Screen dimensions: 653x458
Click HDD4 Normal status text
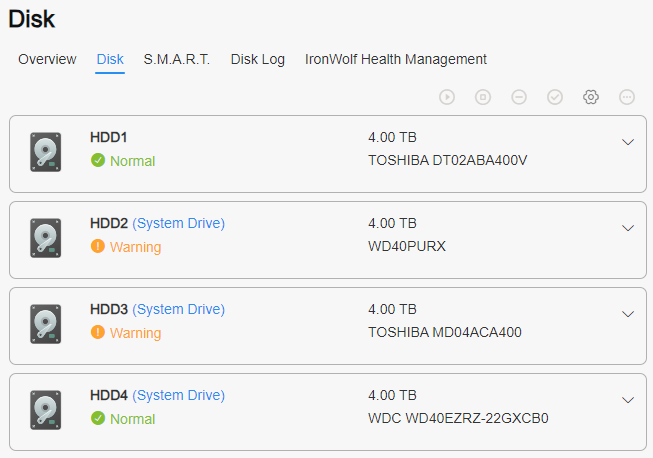click(x=132, y=419)
